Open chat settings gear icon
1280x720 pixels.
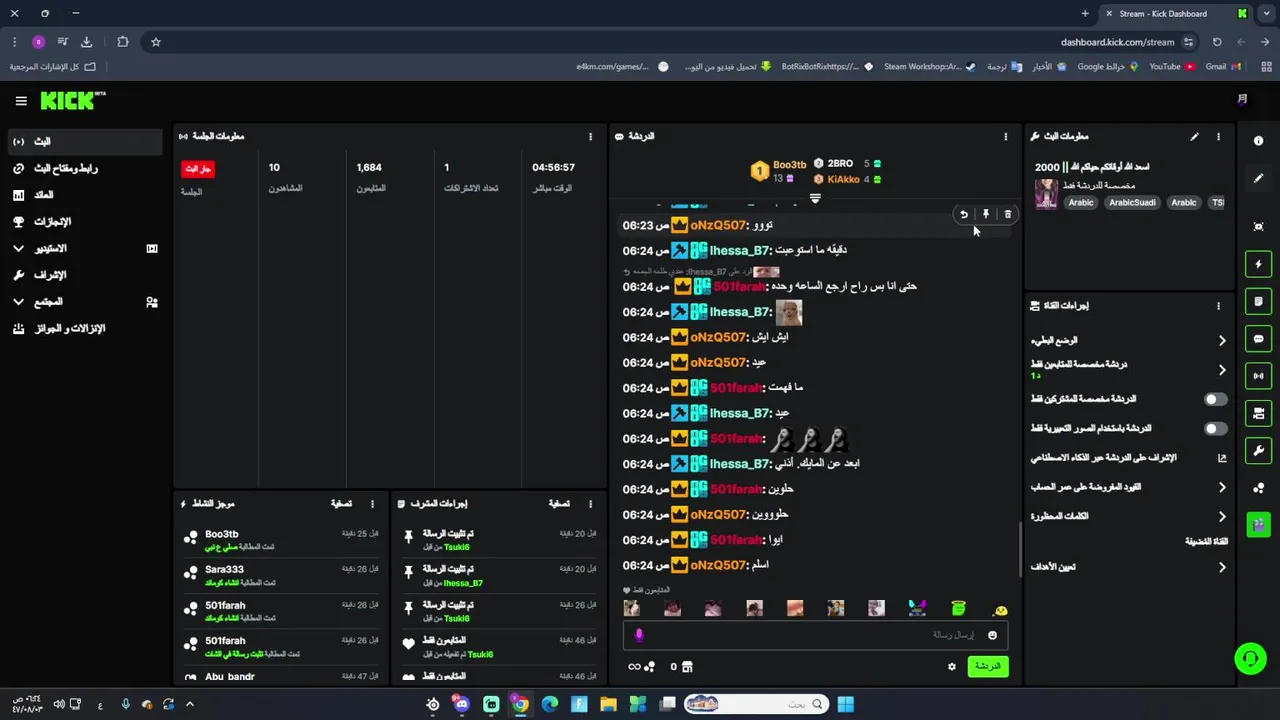point(952,666)
